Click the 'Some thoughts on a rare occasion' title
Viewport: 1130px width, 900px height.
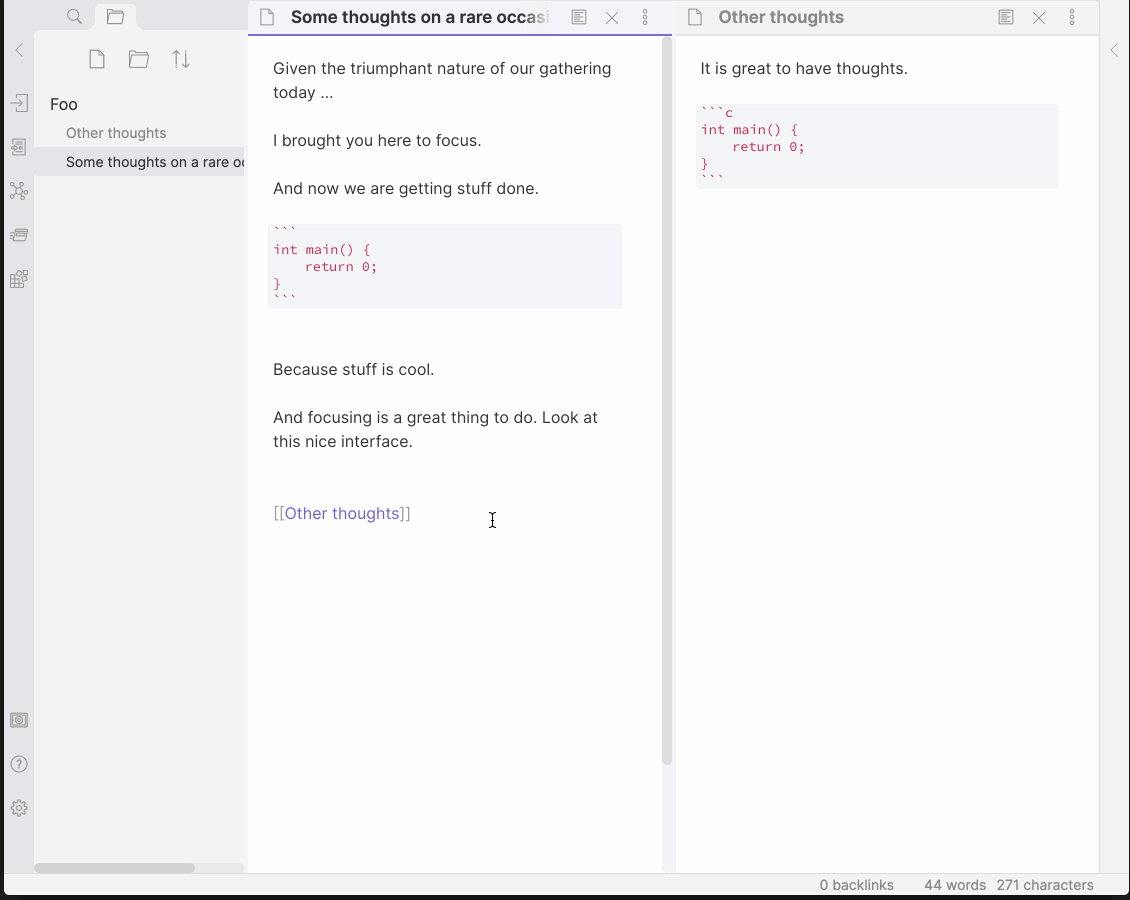point(419,17)
